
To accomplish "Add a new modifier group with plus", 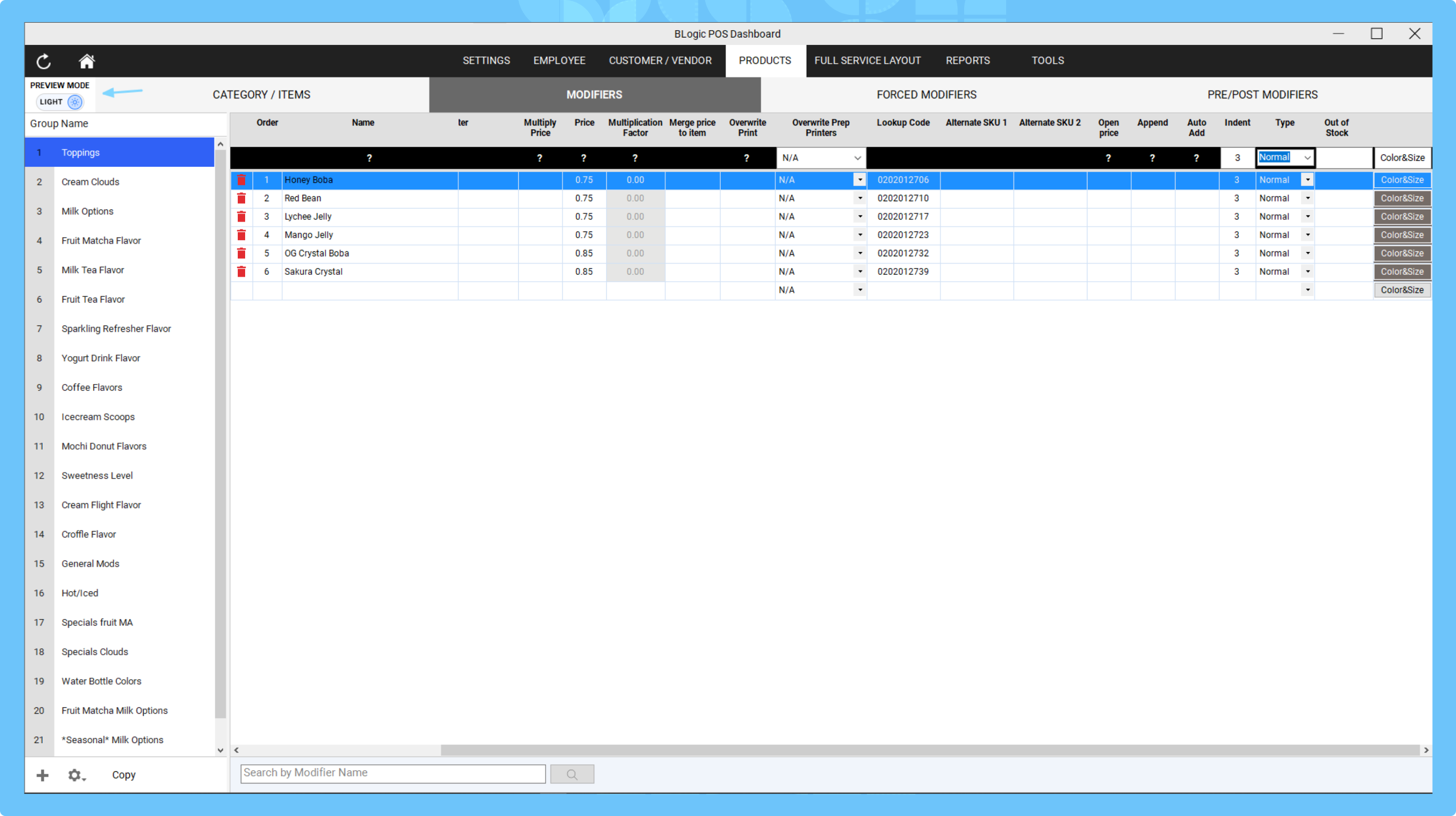I will (x=43, y=775).
